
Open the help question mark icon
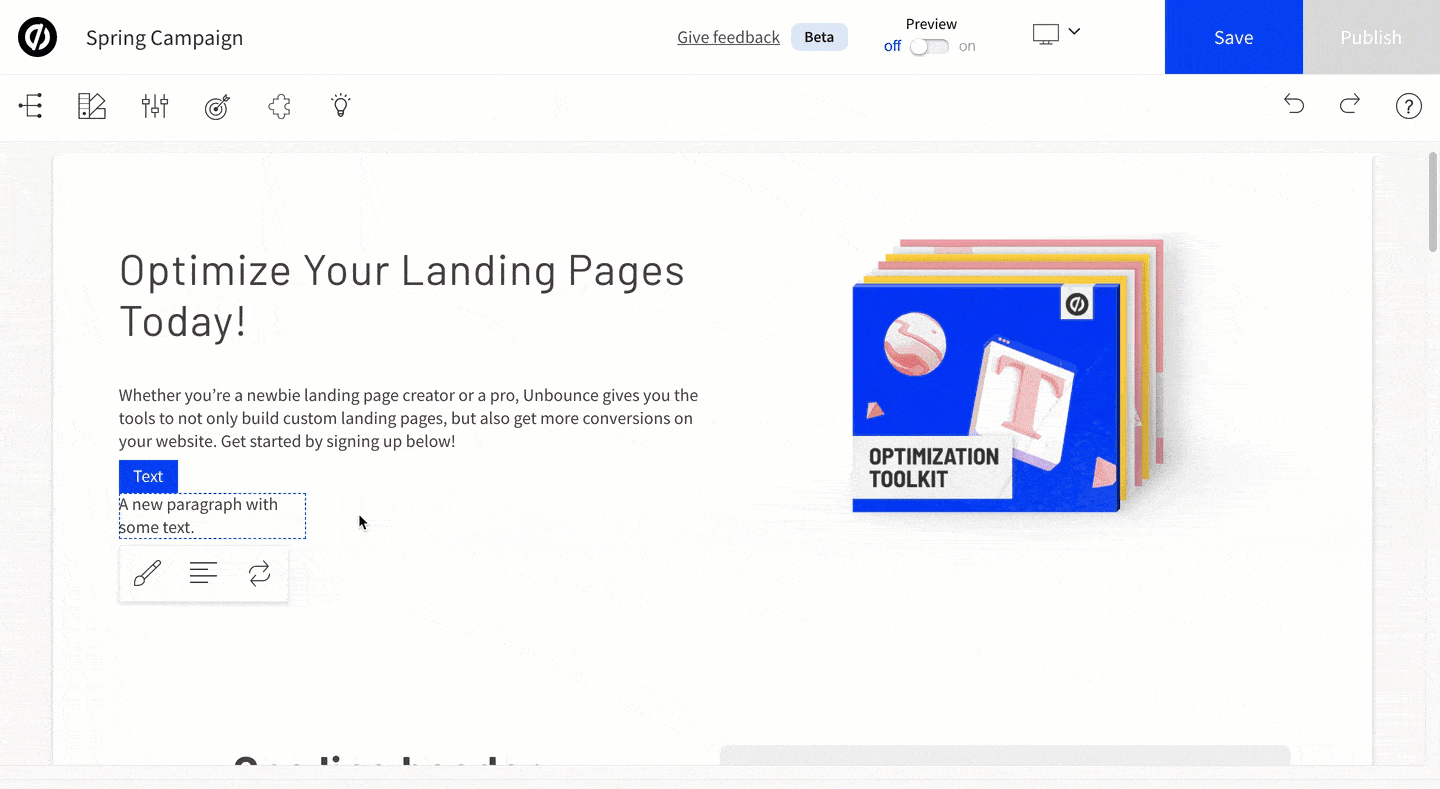click(x=1409, y=106)
